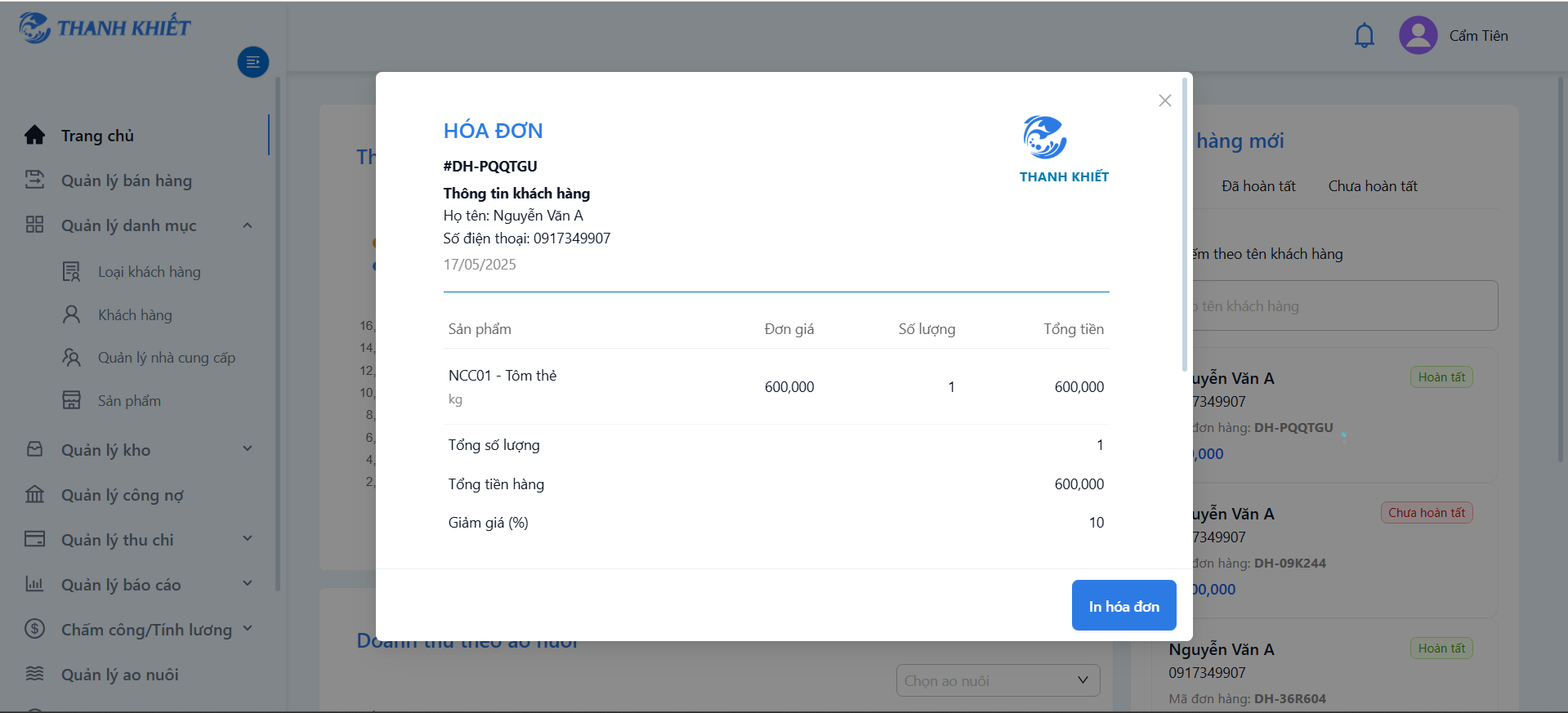Open the notification bell
Image resolution: width=1568 pixels, height=713 pixels.
pos(1364,36)
